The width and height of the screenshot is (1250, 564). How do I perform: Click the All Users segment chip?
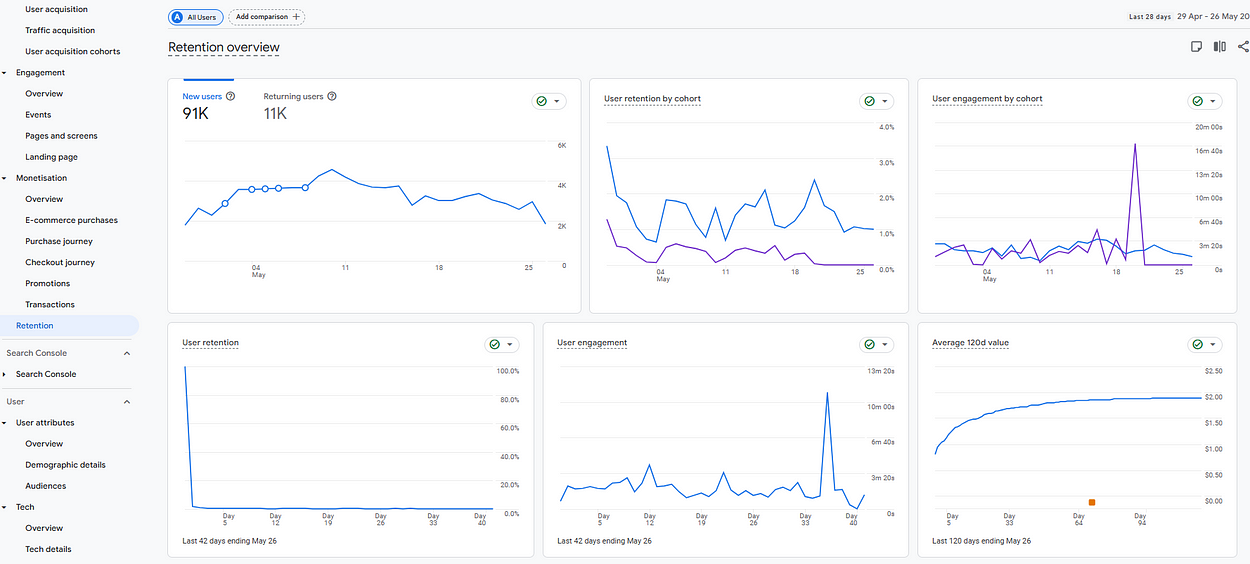(194, 17)
